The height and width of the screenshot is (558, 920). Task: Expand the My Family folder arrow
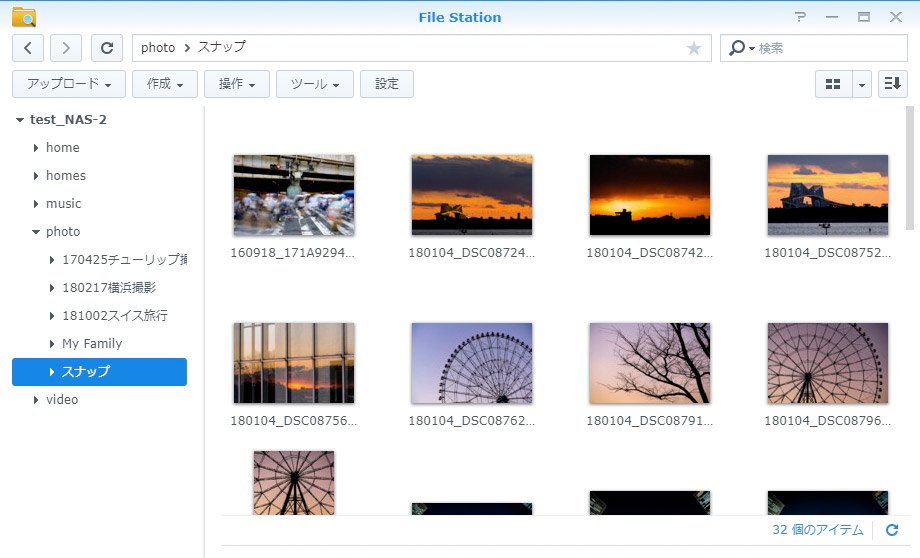pyautogui.click(x=52, y=344)
